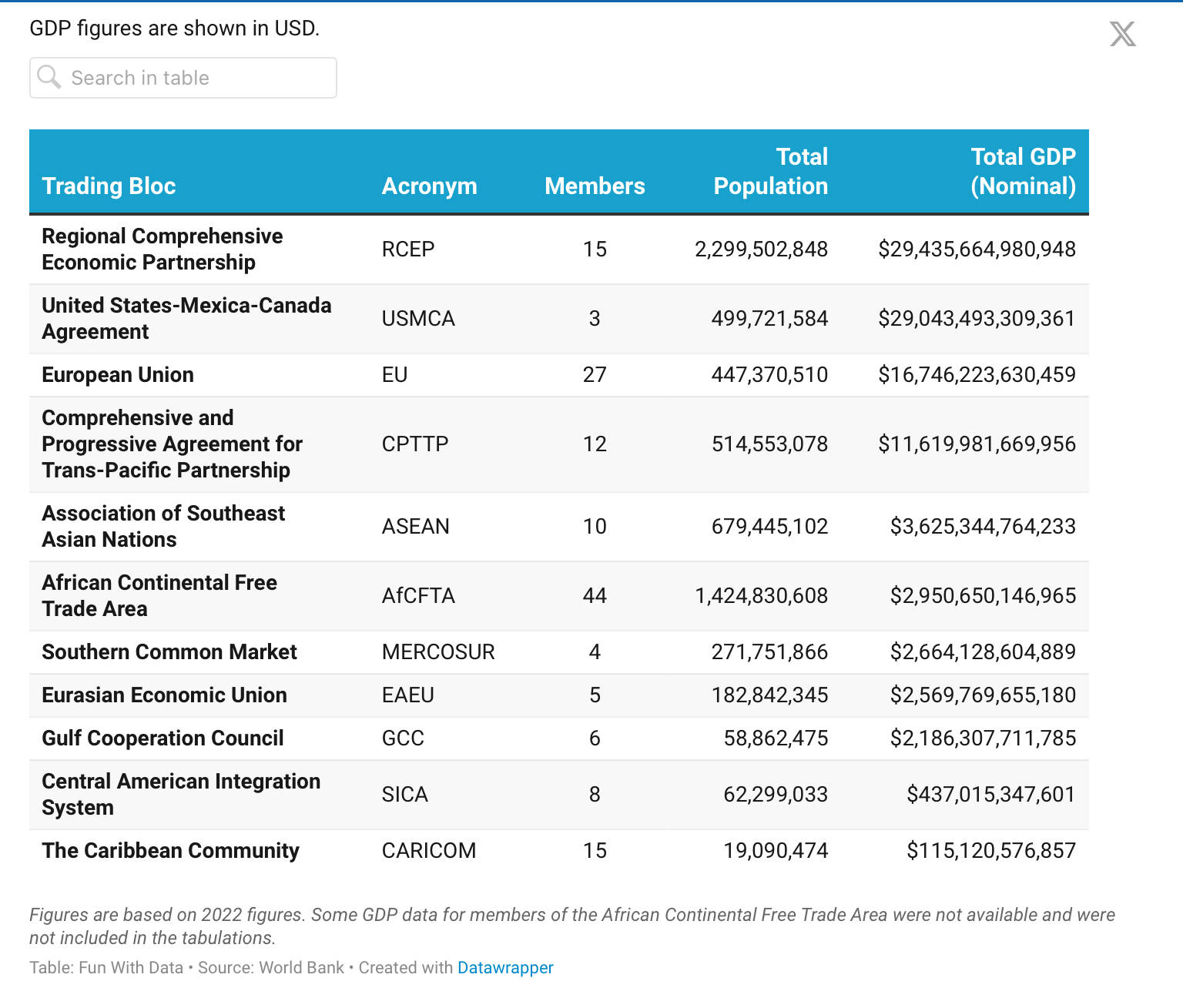Select the European Union row name
This screenshot has height=1008, width=1183.
118,375
